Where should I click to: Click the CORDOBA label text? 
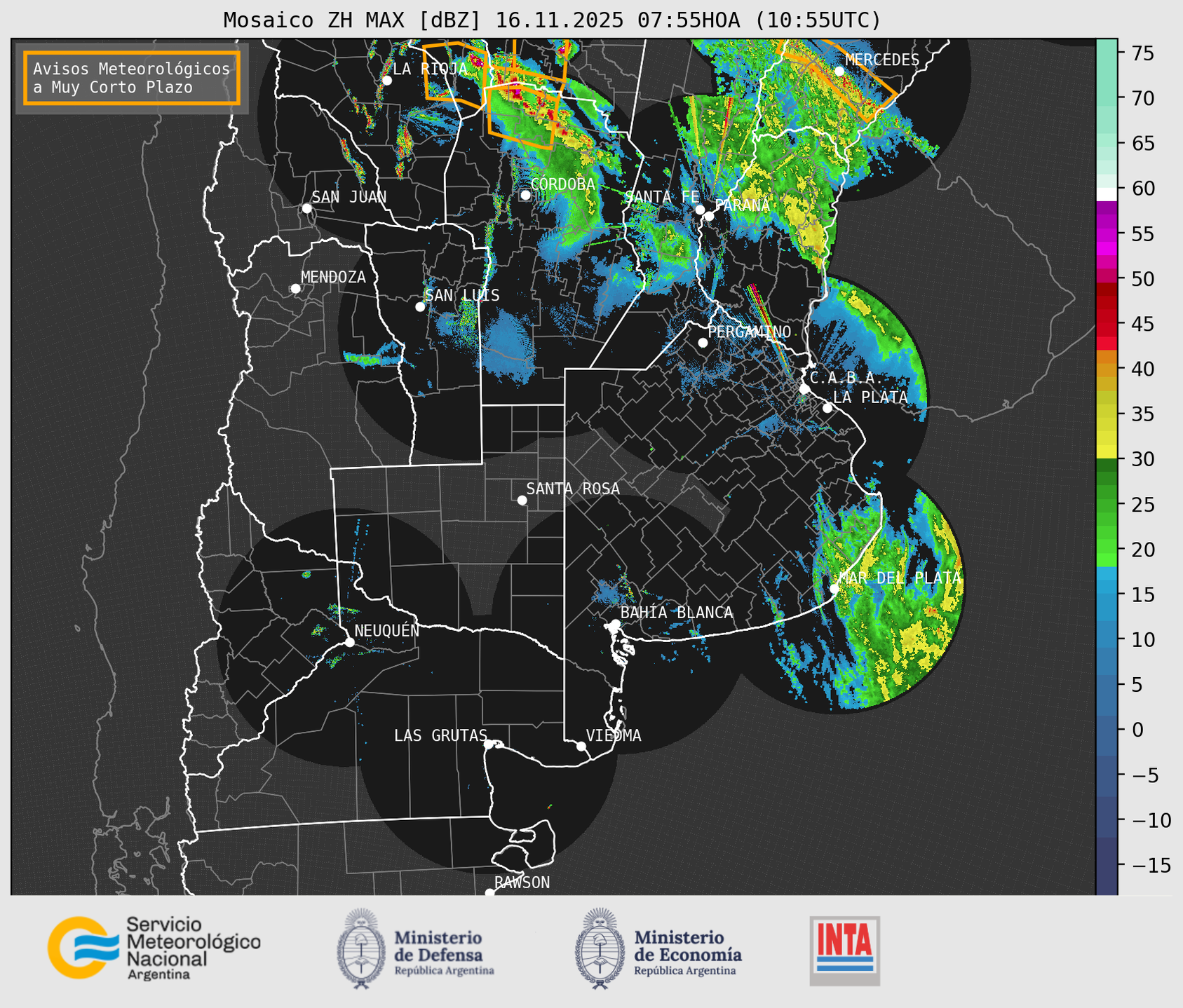[562, 184]
